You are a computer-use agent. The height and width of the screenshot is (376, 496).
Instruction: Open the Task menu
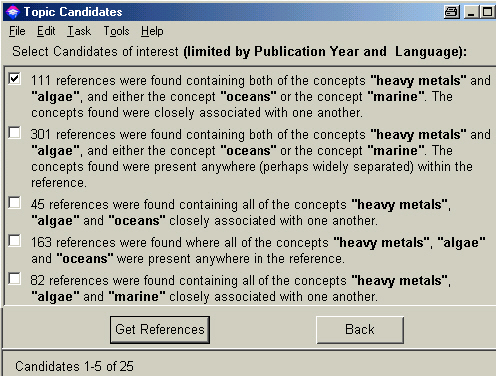(79, 31)
